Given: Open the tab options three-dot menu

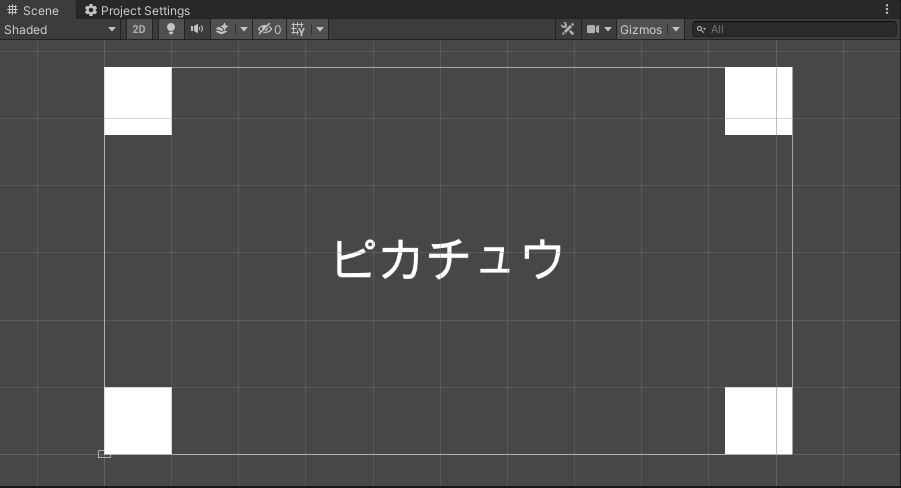Looking at the screenshot, I should click(887, 9).
